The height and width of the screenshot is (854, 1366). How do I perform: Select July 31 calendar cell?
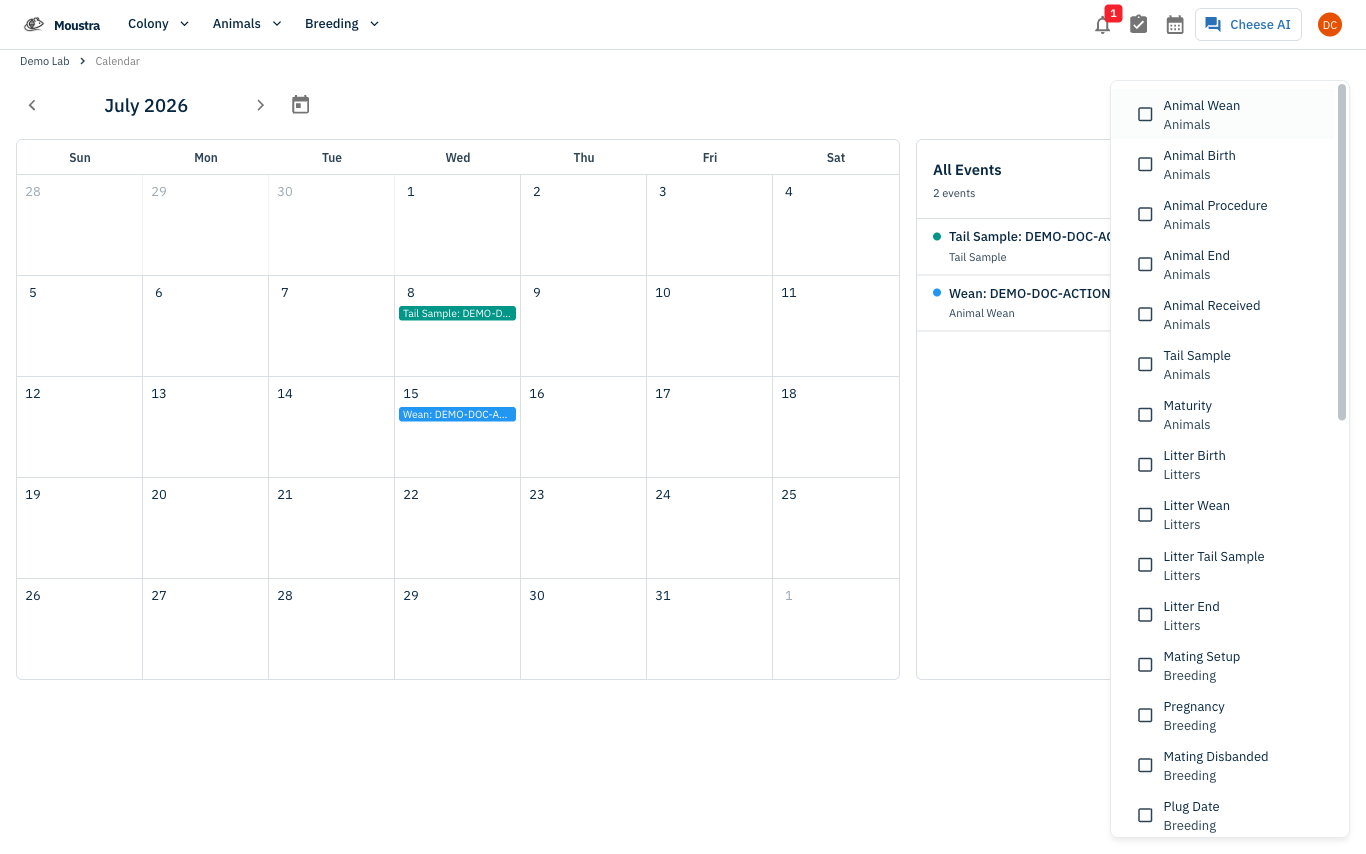(709, 629)
